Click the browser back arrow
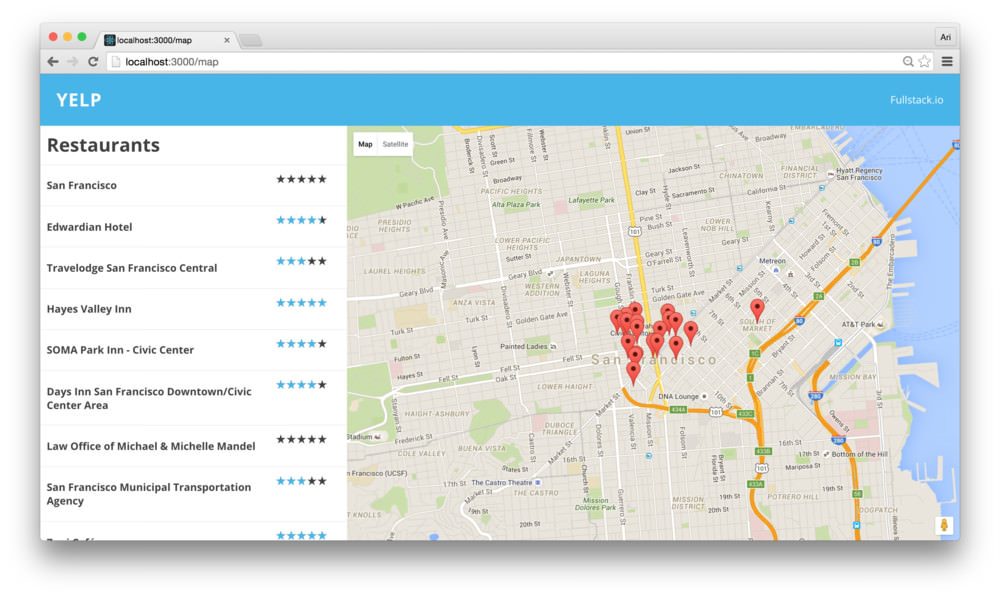1000x598 pixels. (x=53, y=62)
